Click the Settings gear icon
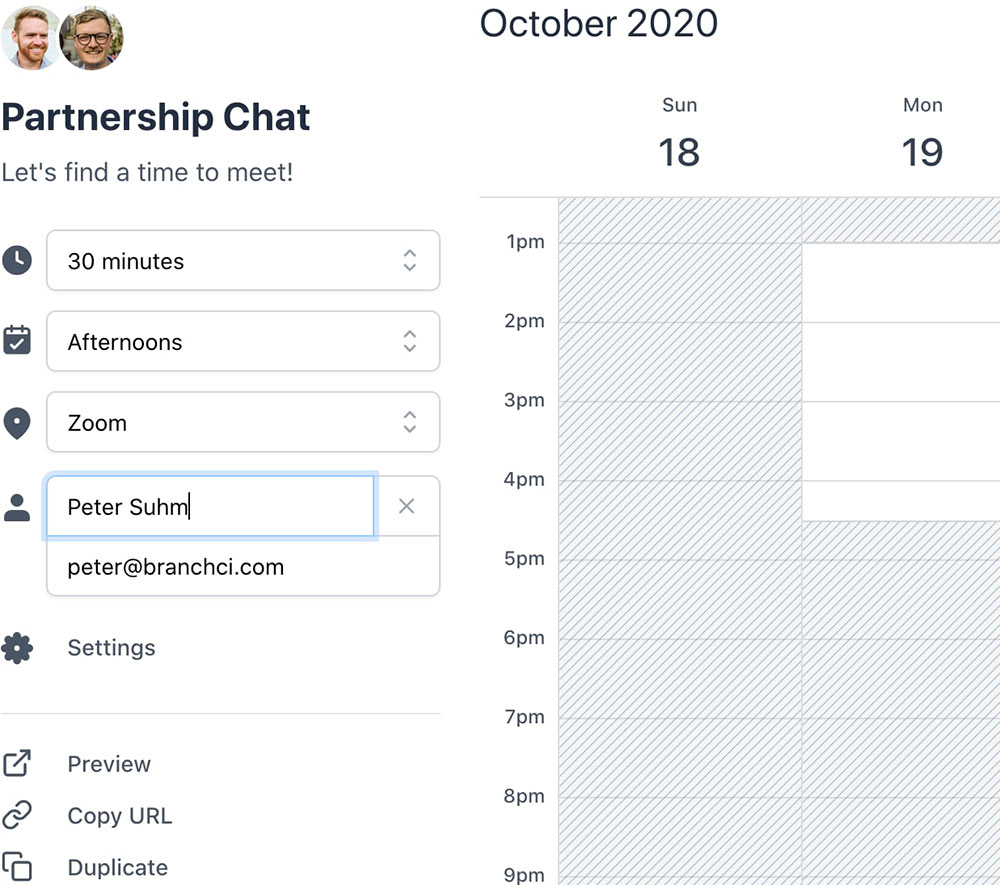1000x885 pixels. [x=17, y=648]
